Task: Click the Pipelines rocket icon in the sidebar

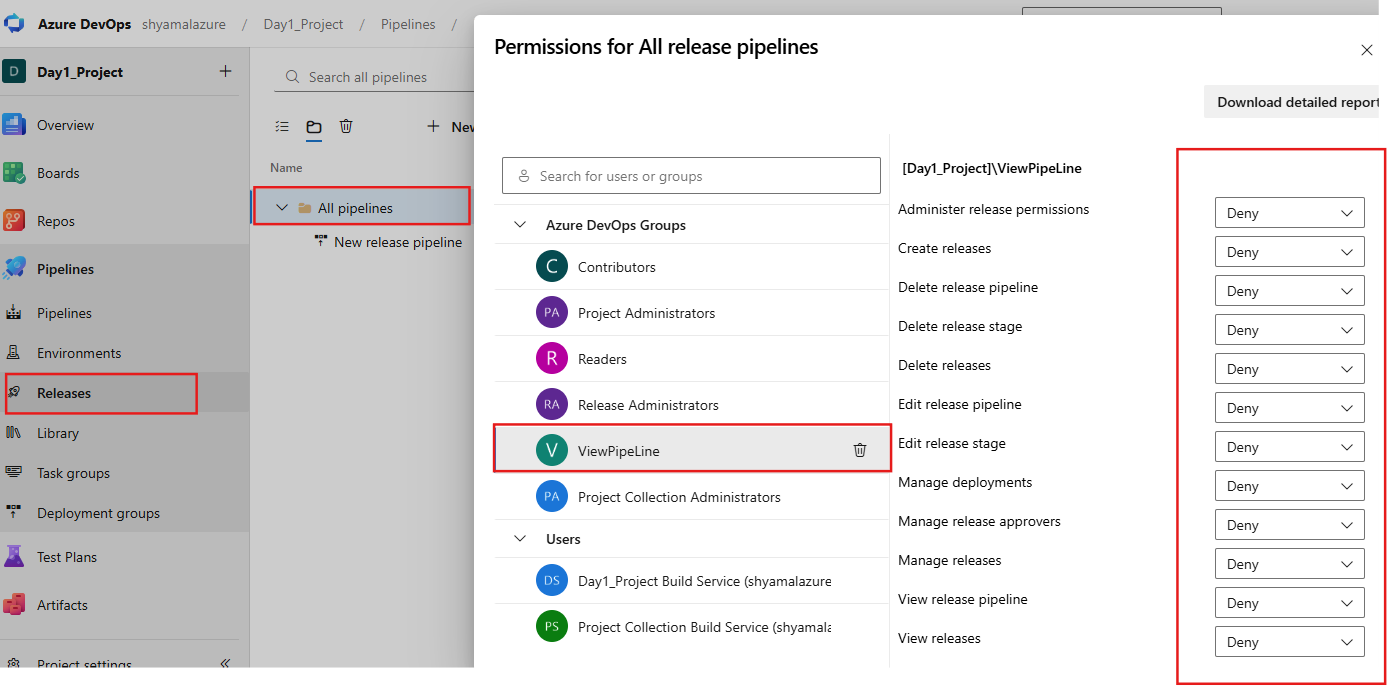Action: 14,269
